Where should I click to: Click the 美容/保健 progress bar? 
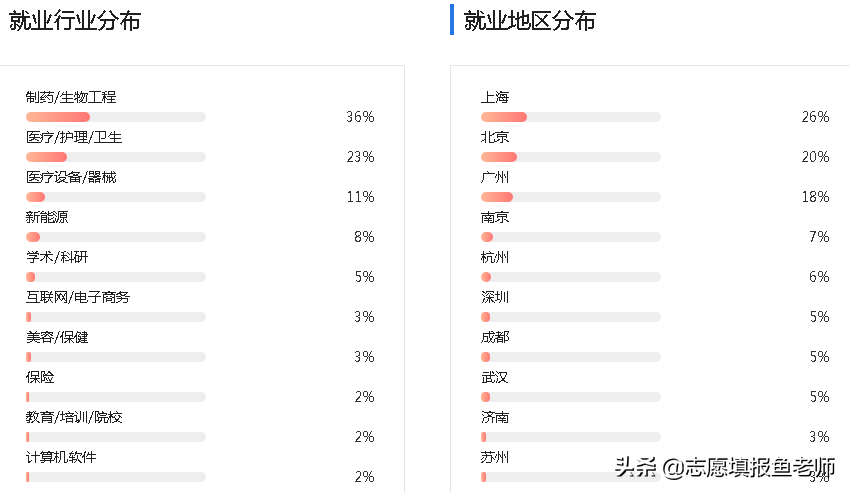tap(116, 357)
